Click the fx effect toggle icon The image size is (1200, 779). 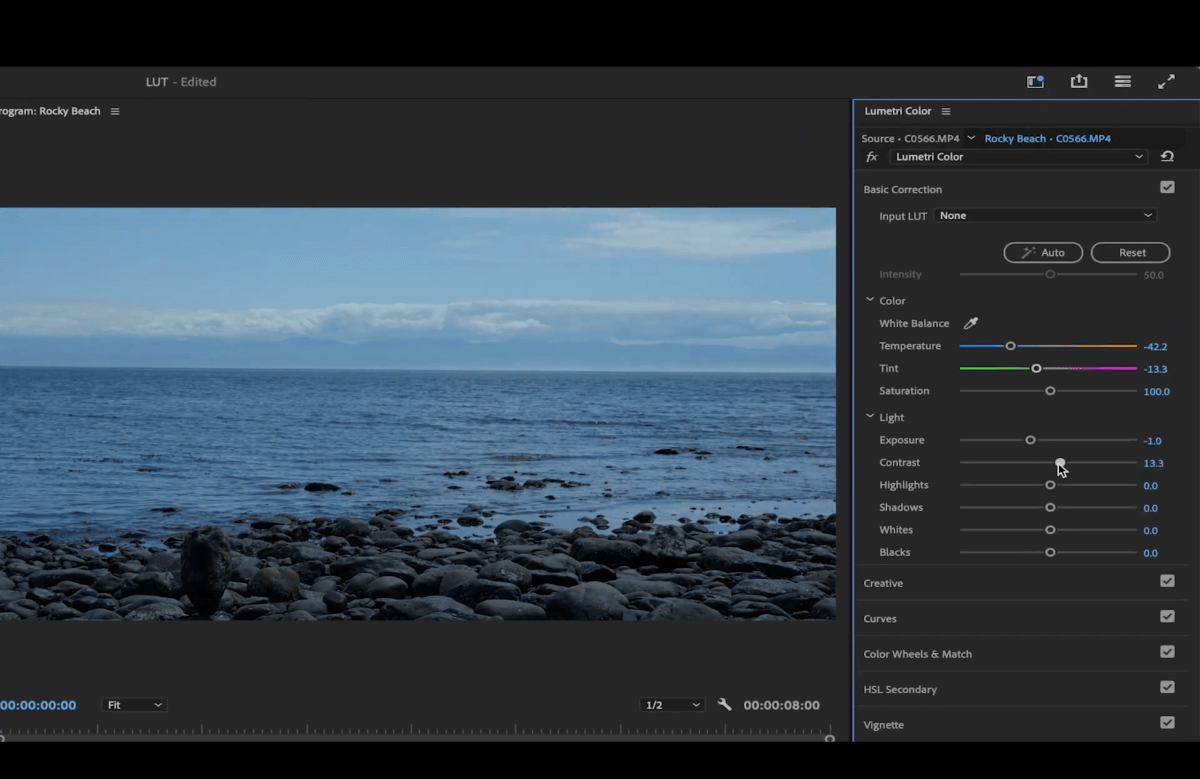coord(872,157)
